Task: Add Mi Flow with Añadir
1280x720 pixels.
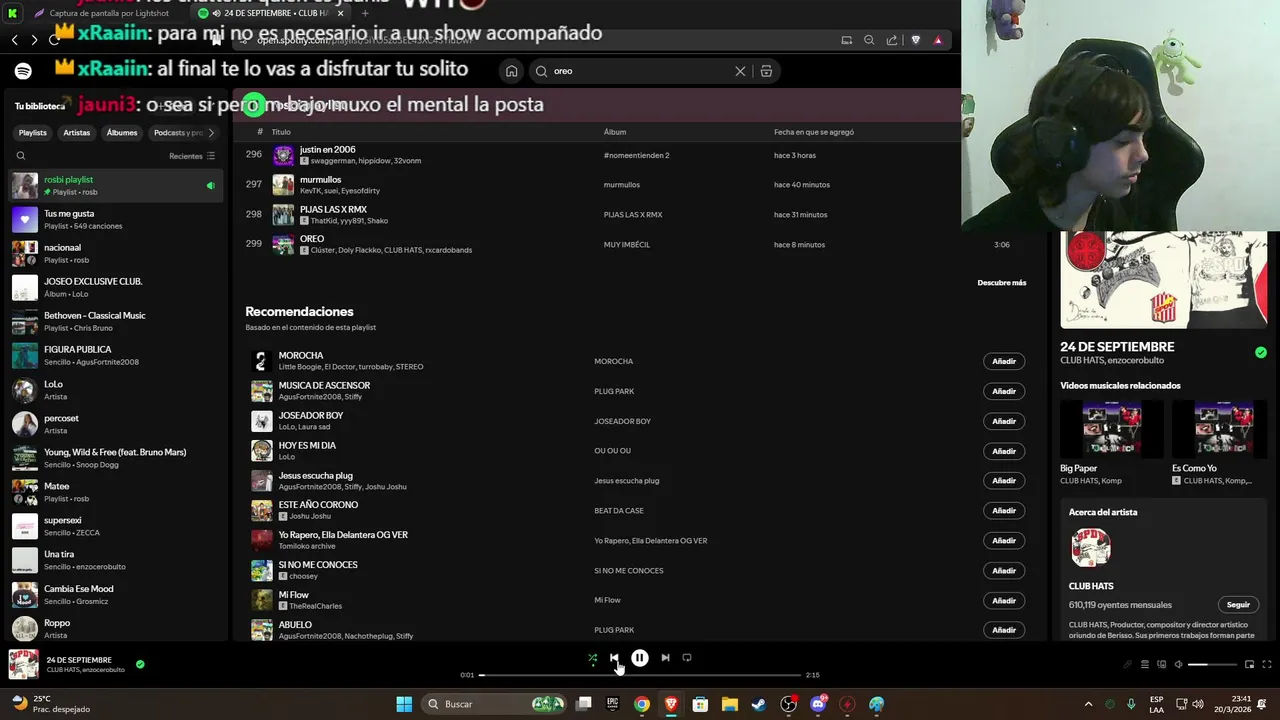Action: click(1004, 600)
